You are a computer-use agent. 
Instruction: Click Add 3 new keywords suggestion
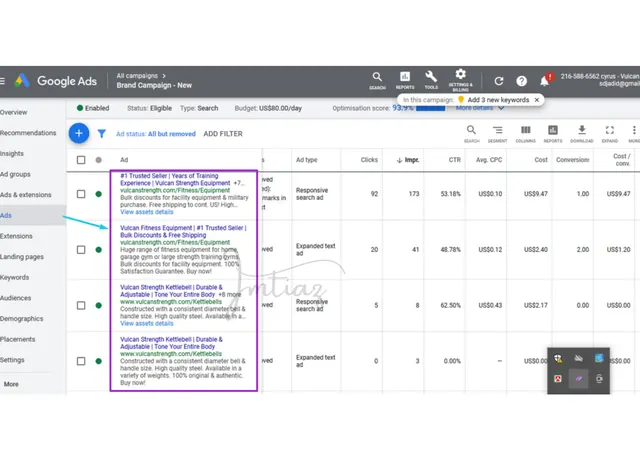pyautogui.click(x=498, y=100)
